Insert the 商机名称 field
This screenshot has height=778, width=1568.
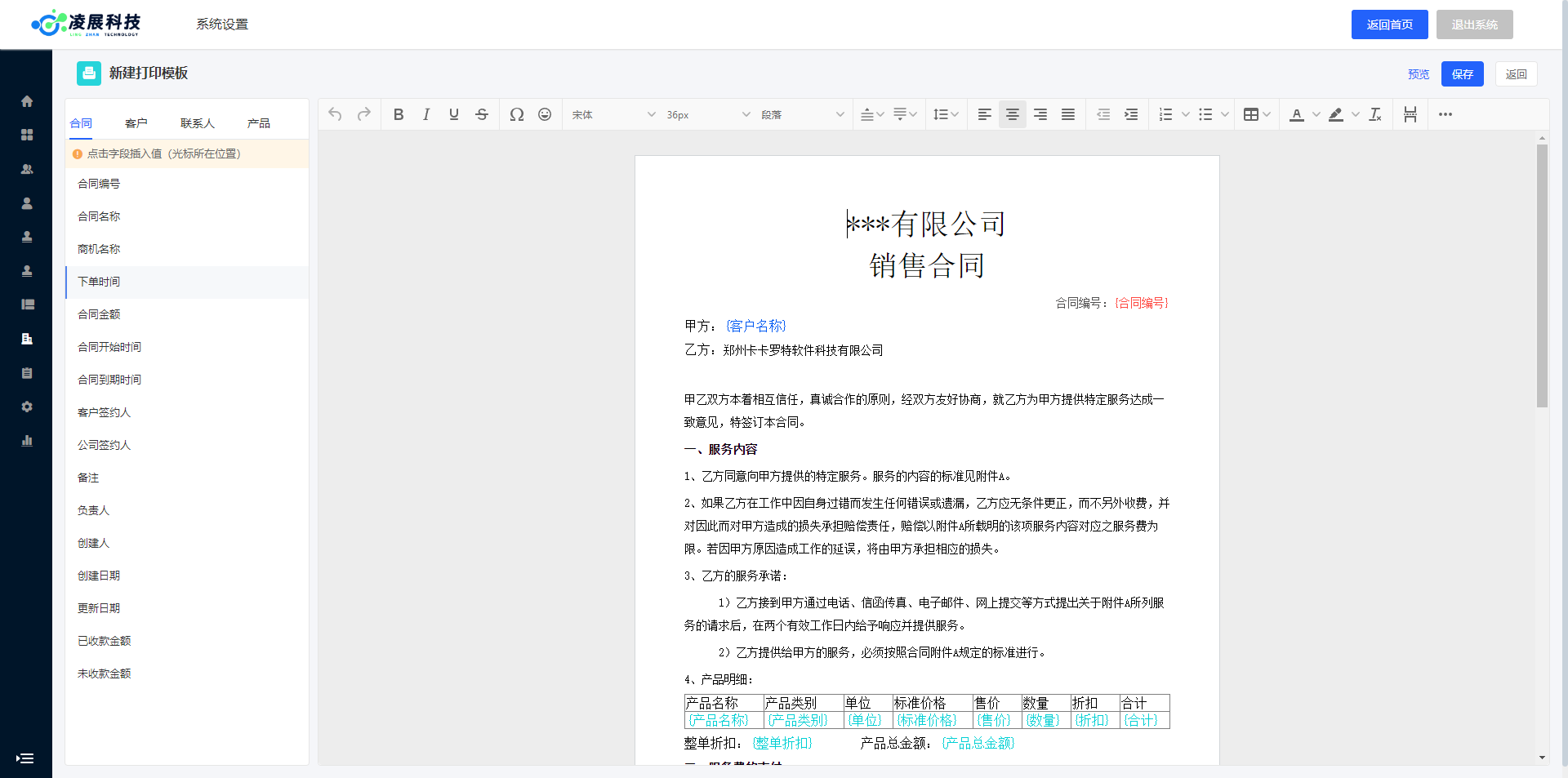point(187,249)
